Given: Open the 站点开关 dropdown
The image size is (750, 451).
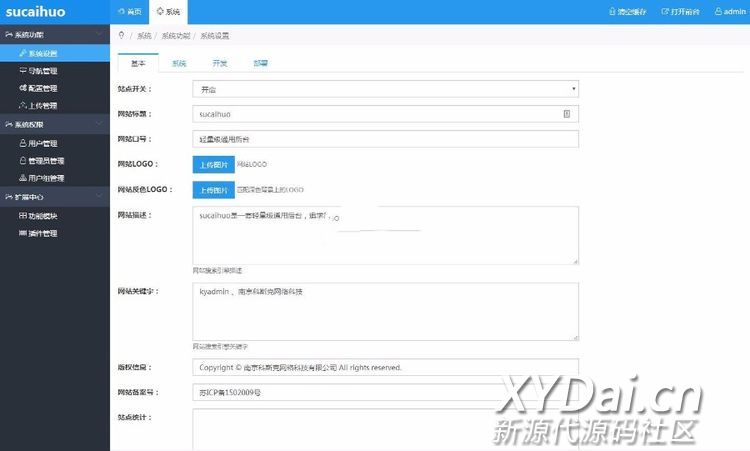Looking at the screenshot, I should tap(386, 89).
